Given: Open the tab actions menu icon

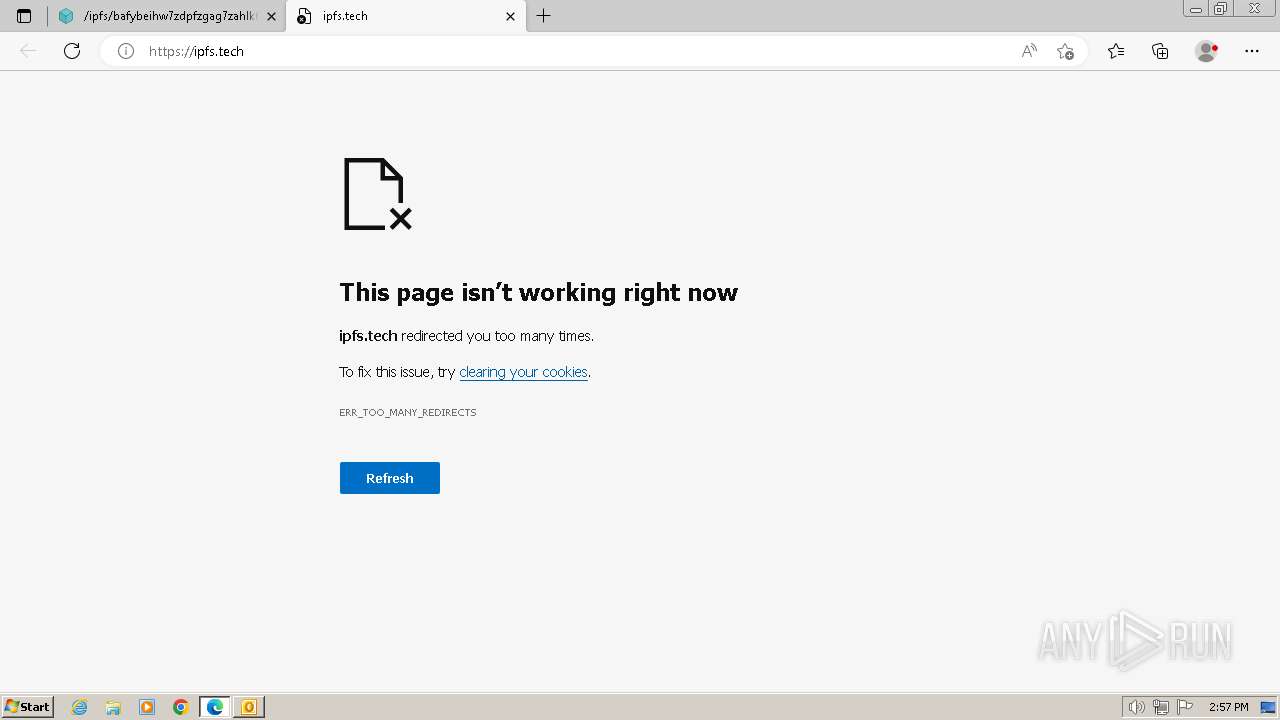Looking at the screenshot, I should 24,16.
